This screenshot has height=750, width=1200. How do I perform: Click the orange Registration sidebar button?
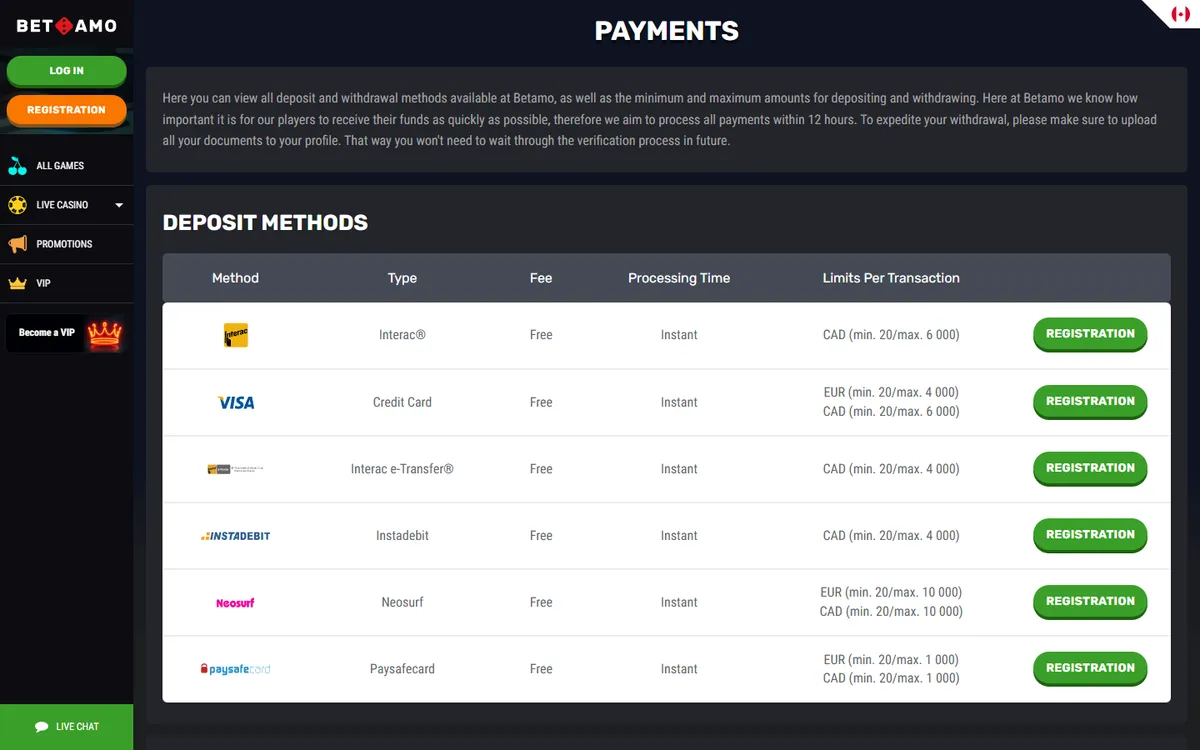(x=66, y=110)
